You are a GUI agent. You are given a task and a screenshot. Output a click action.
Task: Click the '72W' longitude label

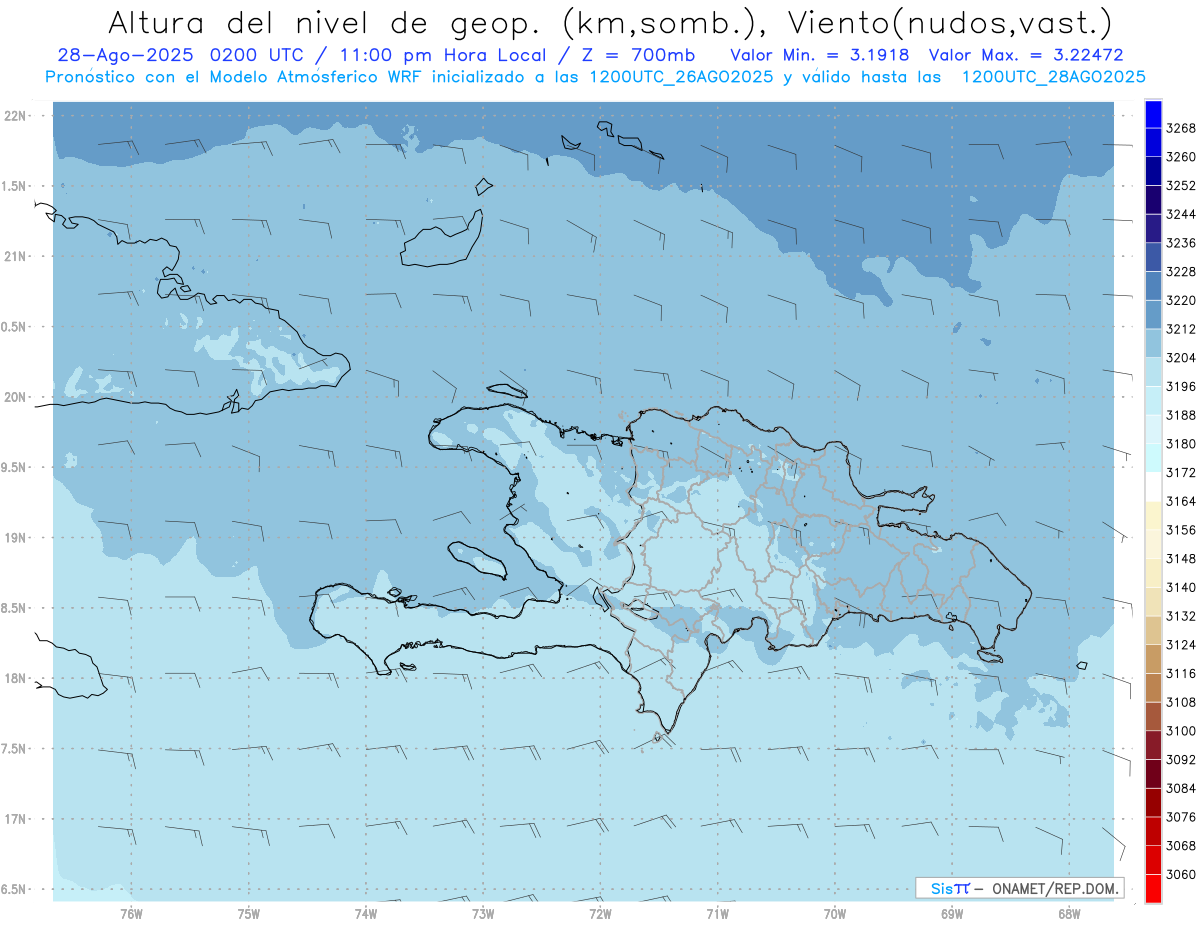pos(600,913)
